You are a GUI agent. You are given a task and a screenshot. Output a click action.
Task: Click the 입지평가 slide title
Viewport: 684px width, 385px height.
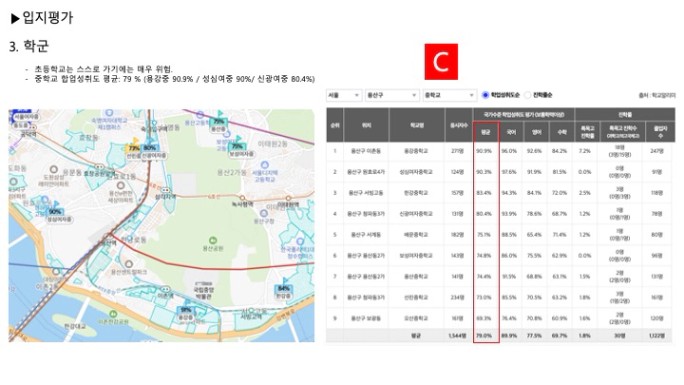(48, 17)
